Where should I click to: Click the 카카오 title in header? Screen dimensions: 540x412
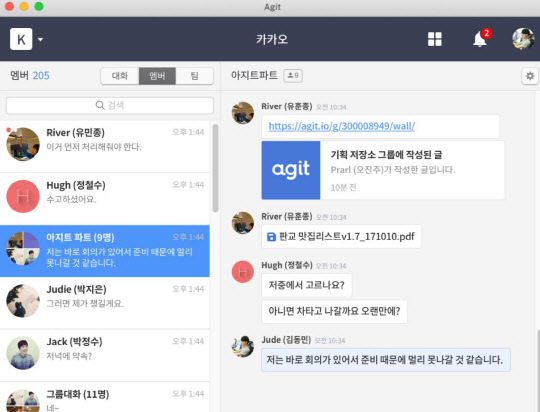272,39
